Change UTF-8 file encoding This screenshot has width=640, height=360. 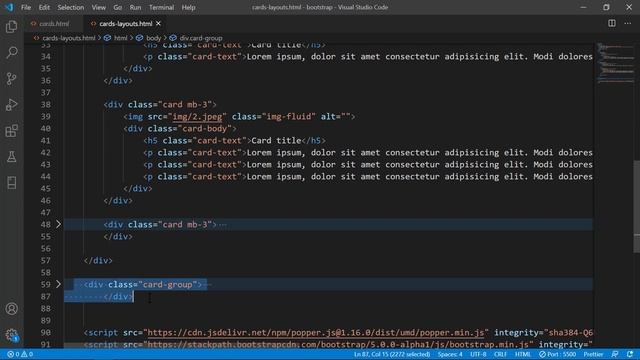[x=478, y=354]
